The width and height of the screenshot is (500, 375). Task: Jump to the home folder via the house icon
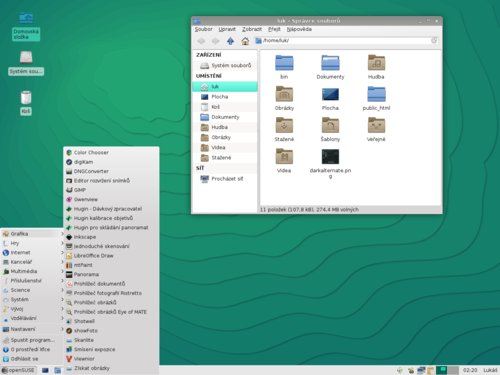[x=245, y=41]
